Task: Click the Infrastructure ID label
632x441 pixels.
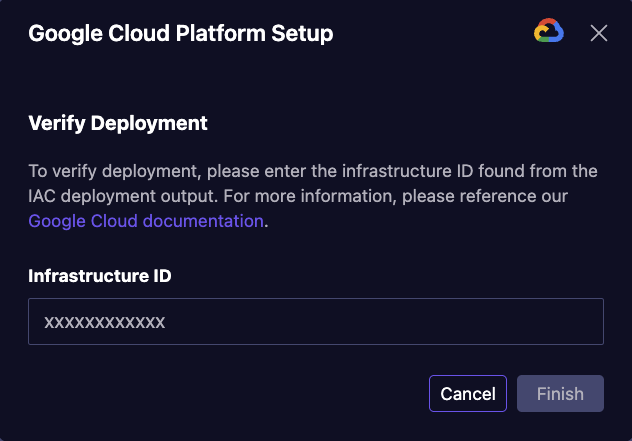Action: [100, 276]
